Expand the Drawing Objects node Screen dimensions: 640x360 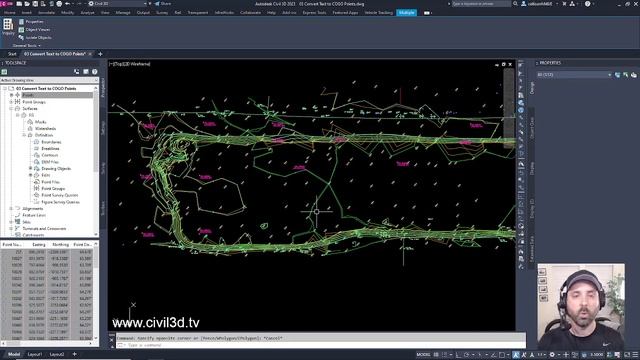point(31,168)
